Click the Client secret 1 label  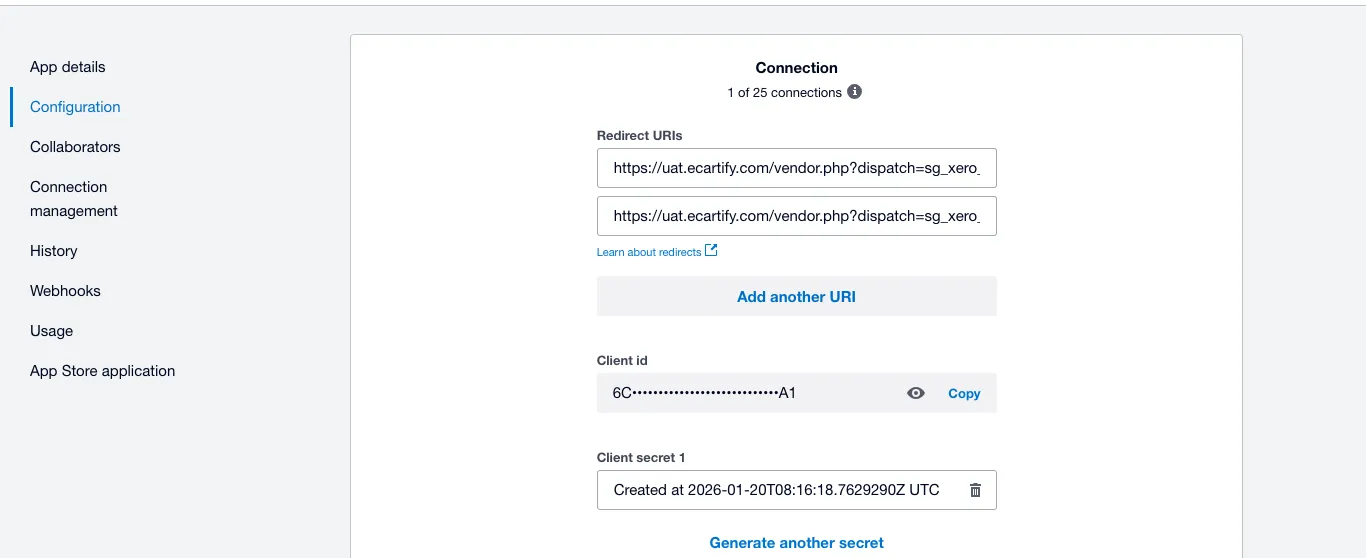[x=641, y=457]
